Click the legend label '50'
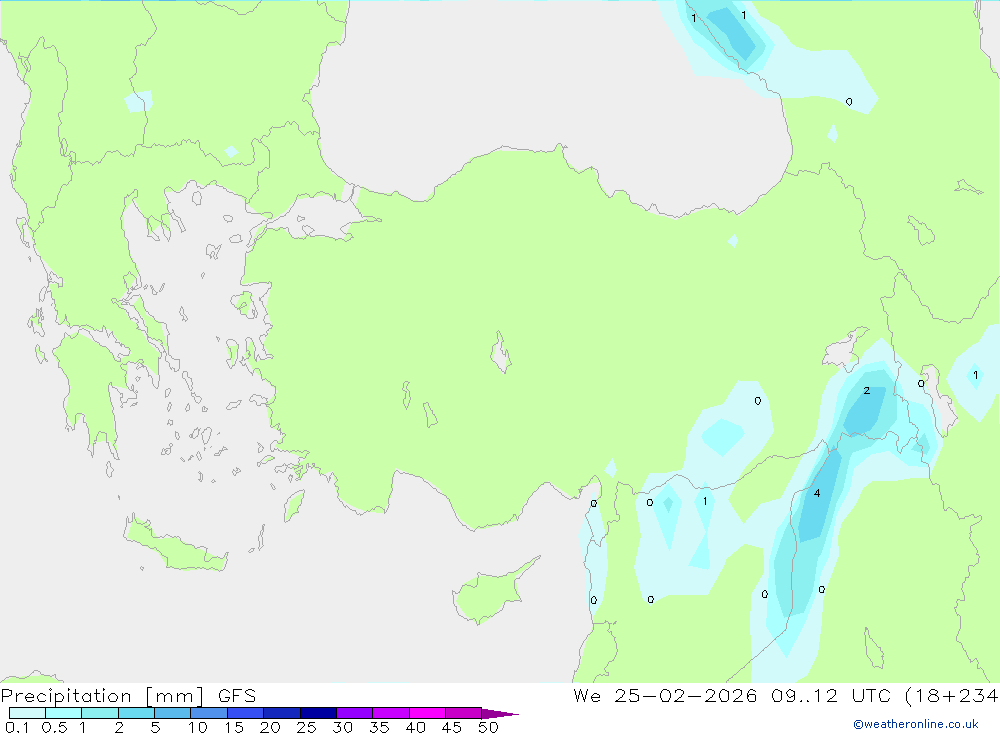Image resolution: width=1000 pixels, height=733 pixels. click(x=488, y=727)
